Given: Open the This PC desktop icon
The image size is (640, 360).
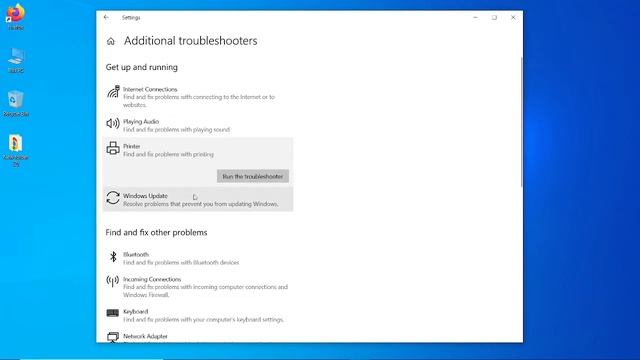Looking at the screenshot, I should coord(16,60).
